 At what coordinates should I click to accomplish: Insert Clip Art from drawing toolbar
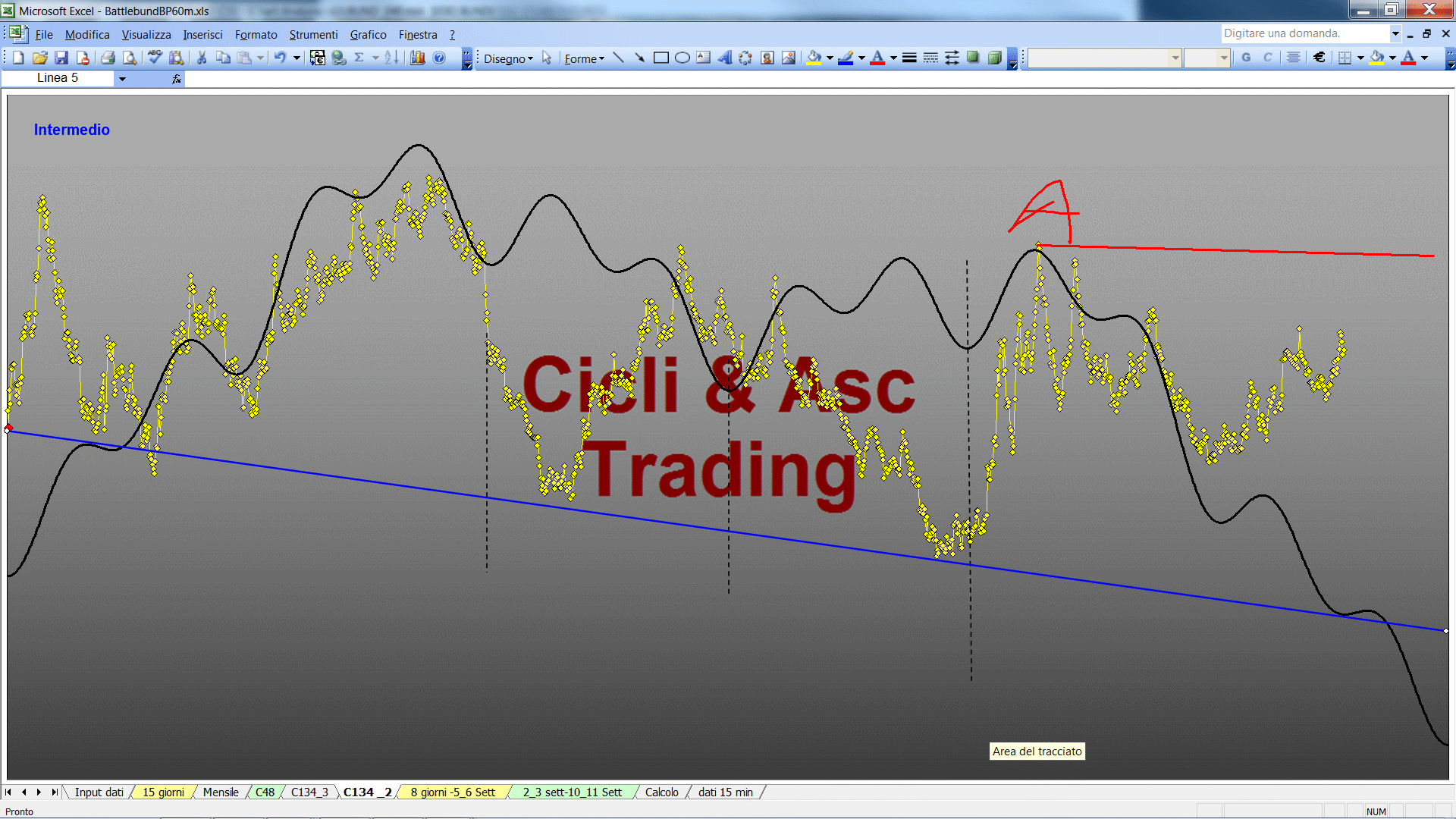767,58
